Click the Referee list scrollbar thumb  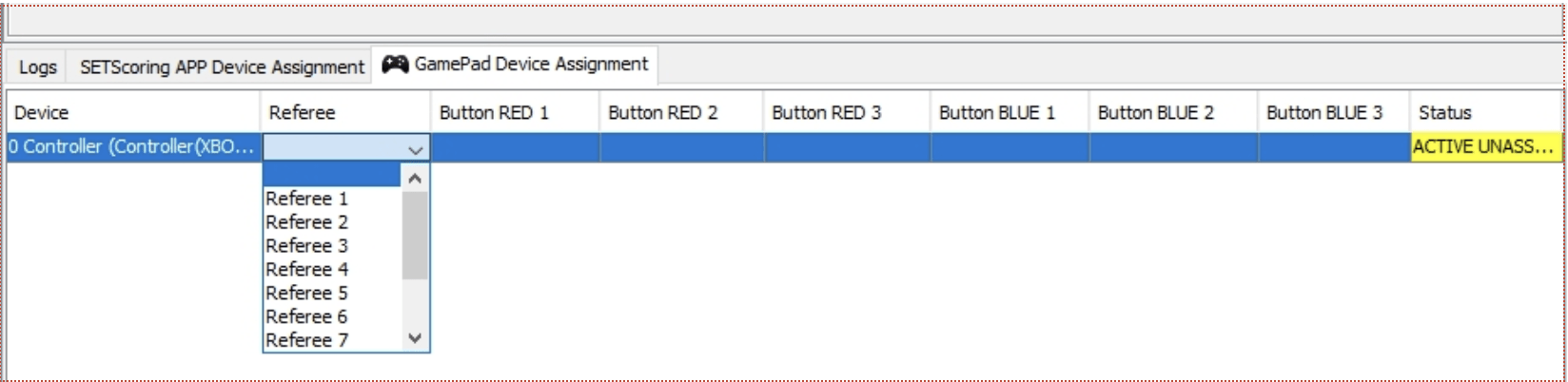tap(415, 236)
